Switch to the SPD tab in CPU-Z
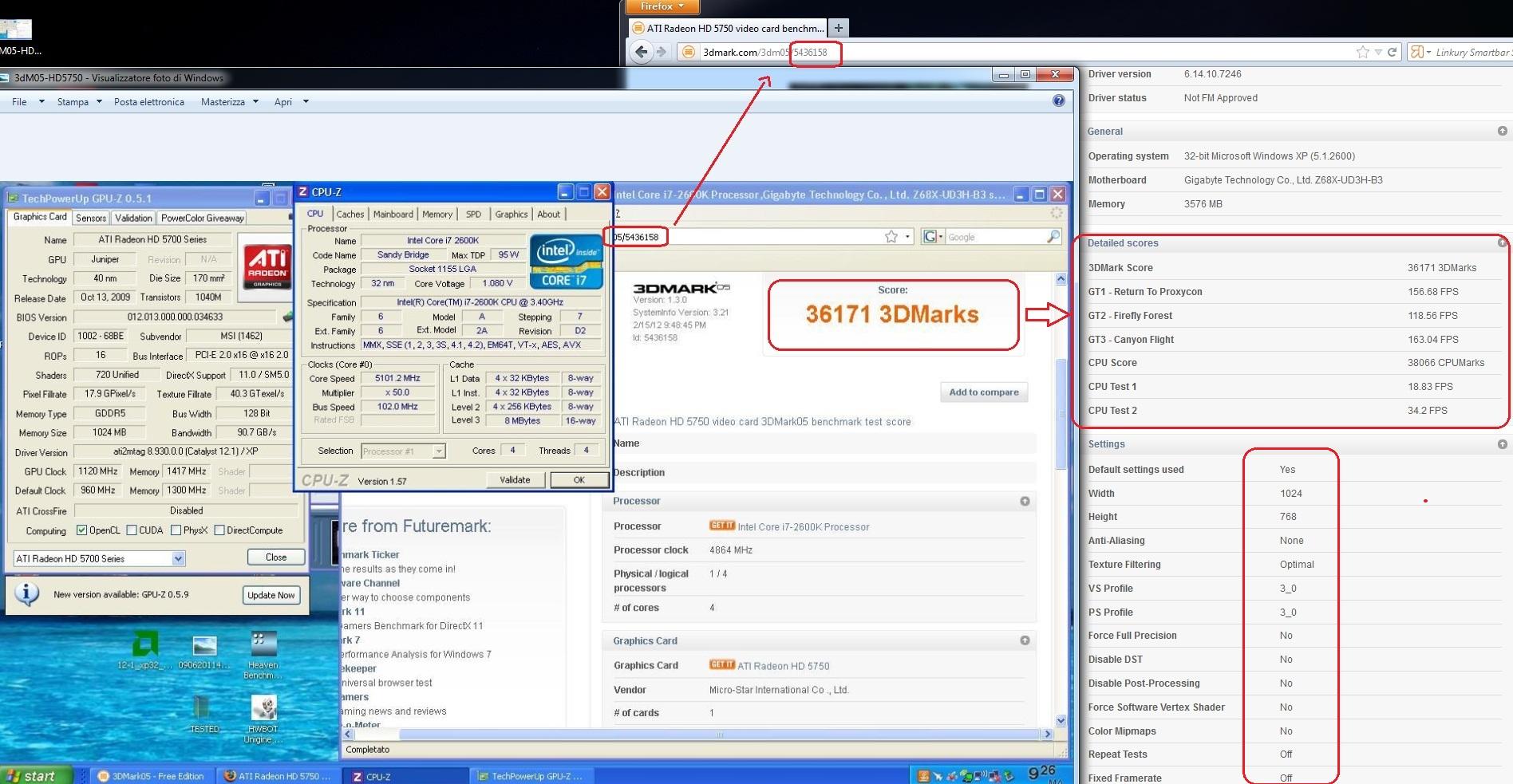This screenshot has height=784, width=1513. [473, 214]
